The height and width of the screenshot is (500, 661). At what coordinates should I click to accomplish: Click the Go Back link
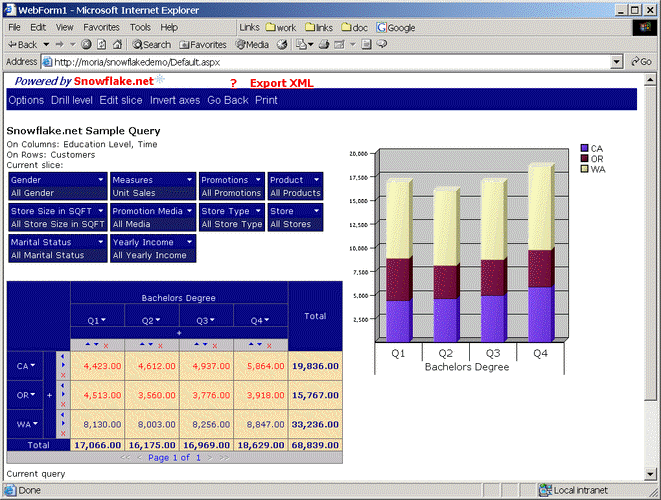228,100
